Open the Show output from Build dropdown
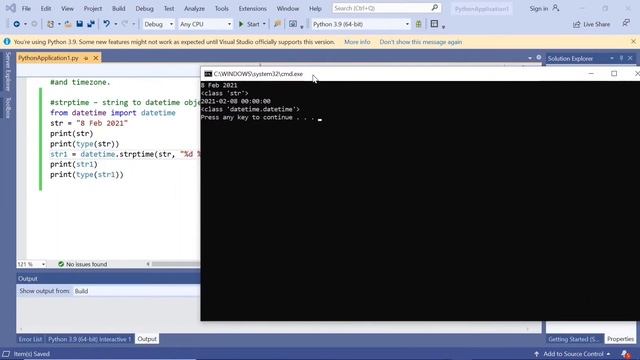 pyautogui.click(x=137, y=291)
